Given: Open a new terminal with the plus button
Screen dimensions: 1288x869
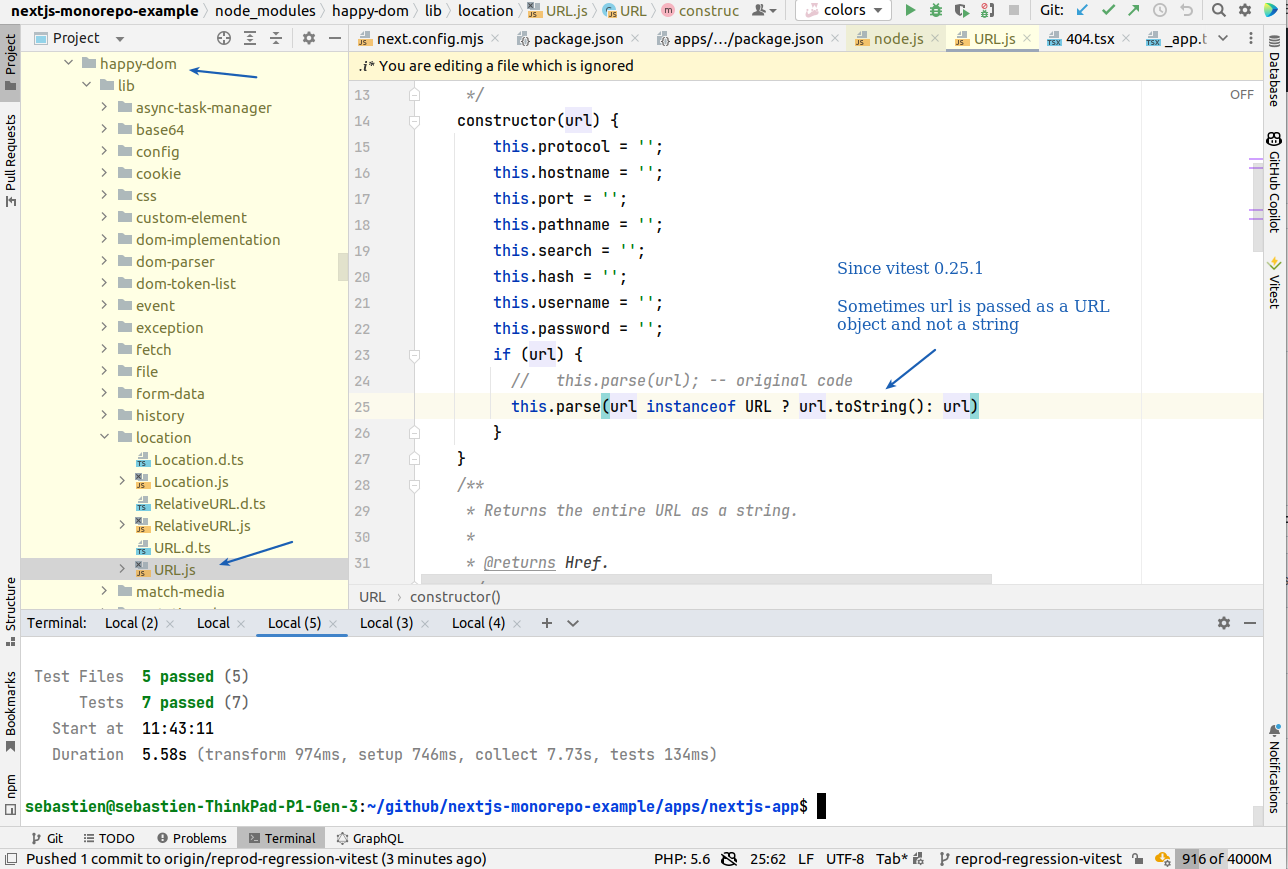Looking at the screenshot, I should [546, 622].
